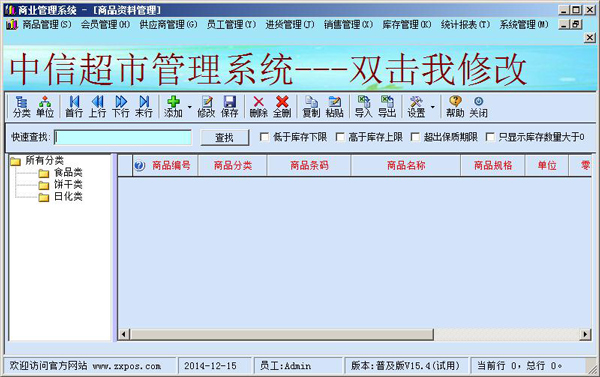Viewport: 600px width, 377px height.
Task: Click the 所有分类 folder icon
Action: click(15, 161)
